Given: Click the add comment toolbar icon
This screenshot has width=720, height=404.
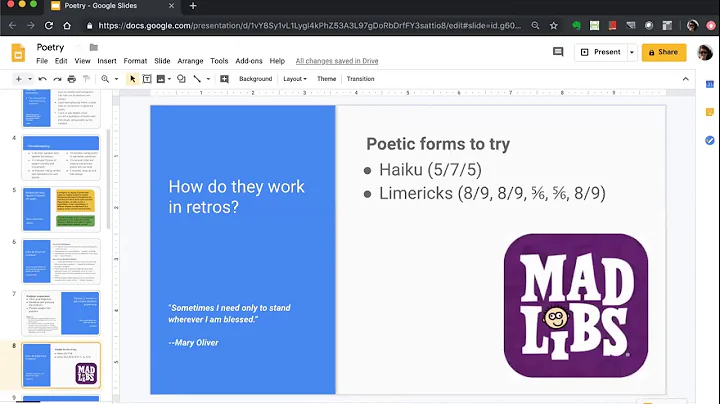Looking at the screenshot, I should pyautogui.click(x=224, y=79).
